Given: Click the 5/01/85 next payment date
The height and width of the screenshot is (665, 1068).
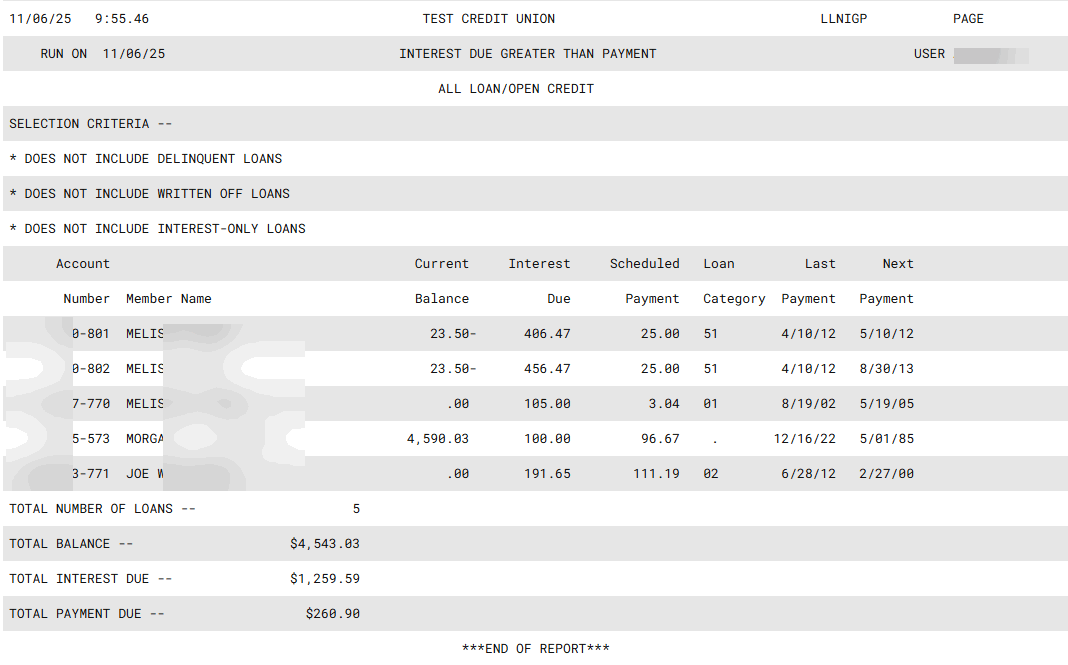Looking at the screenshot, I should click(886, 439).
